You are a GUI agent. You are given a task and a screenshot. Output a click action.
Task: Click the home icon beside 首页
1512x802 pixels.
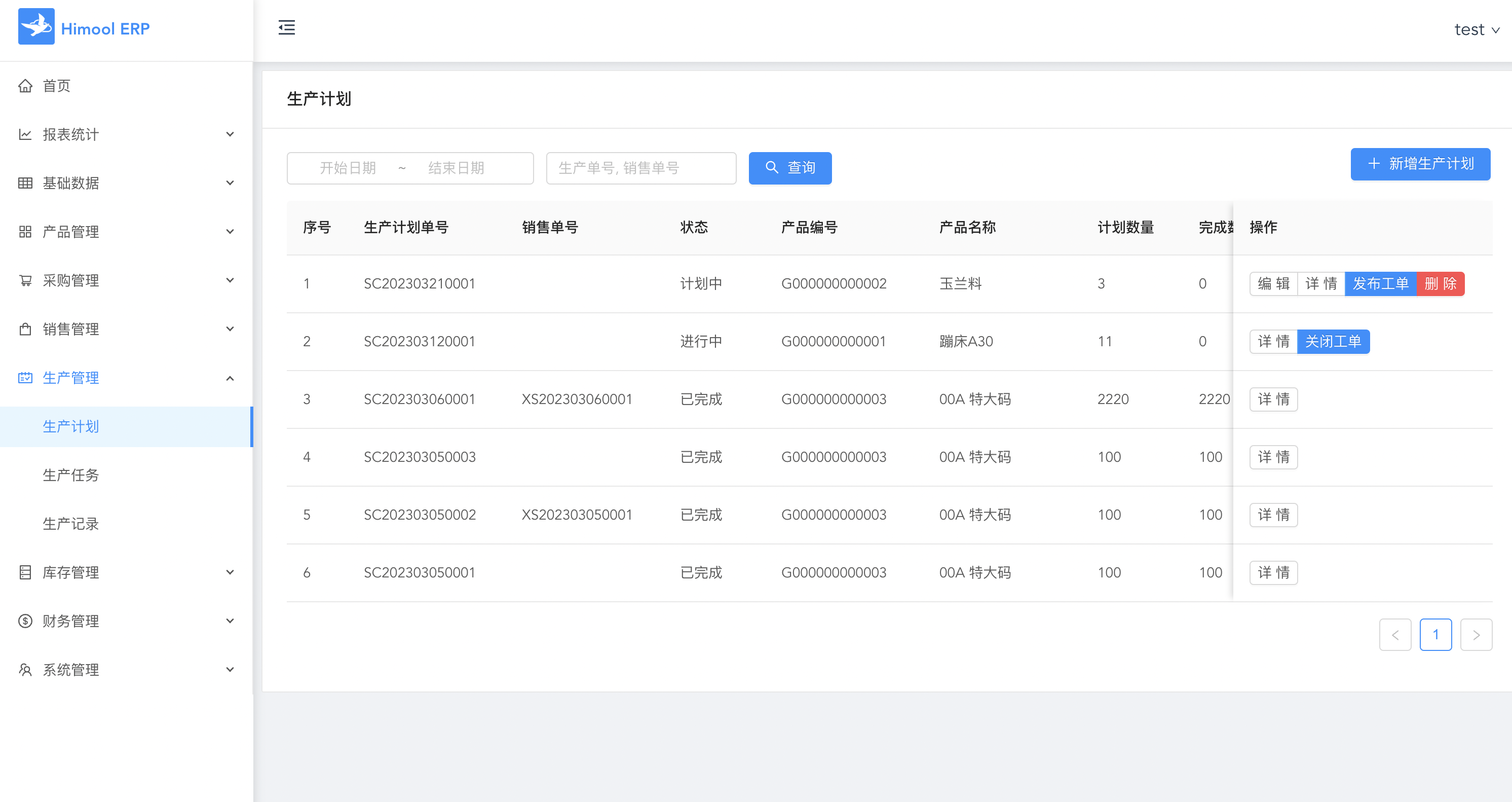point(25,86)
